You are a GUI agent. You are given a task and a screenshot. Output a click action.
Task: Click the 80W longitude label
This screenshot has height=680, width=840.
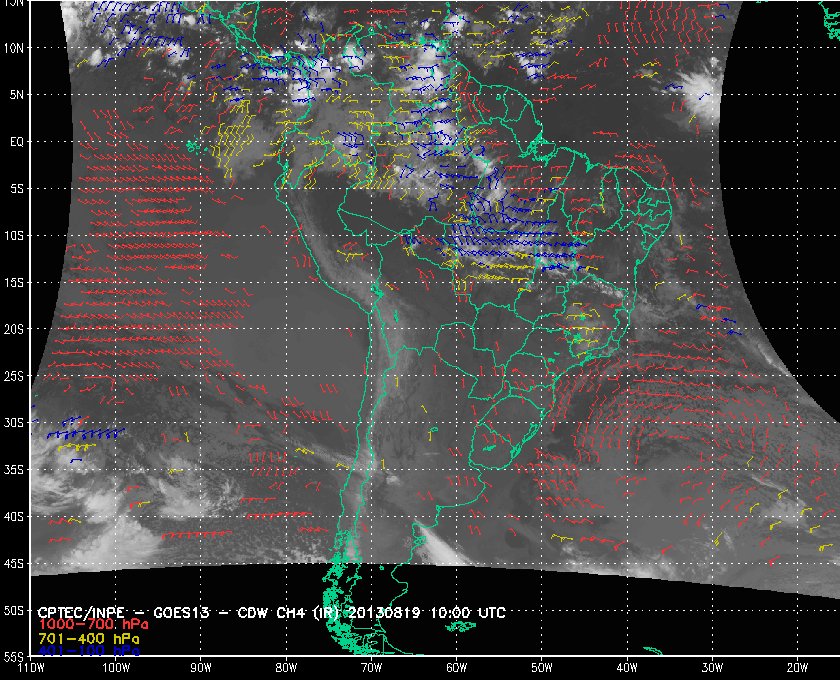[x=286, y=668]
